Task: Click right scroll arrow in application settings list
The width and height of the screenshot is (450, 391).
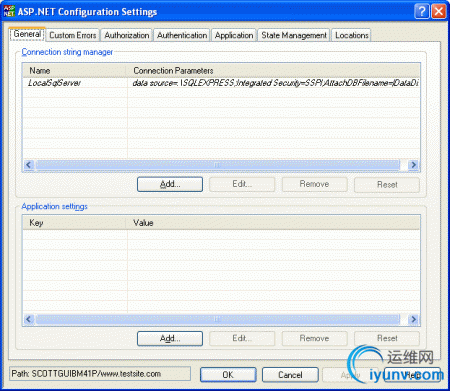Action: click(413, 319)
